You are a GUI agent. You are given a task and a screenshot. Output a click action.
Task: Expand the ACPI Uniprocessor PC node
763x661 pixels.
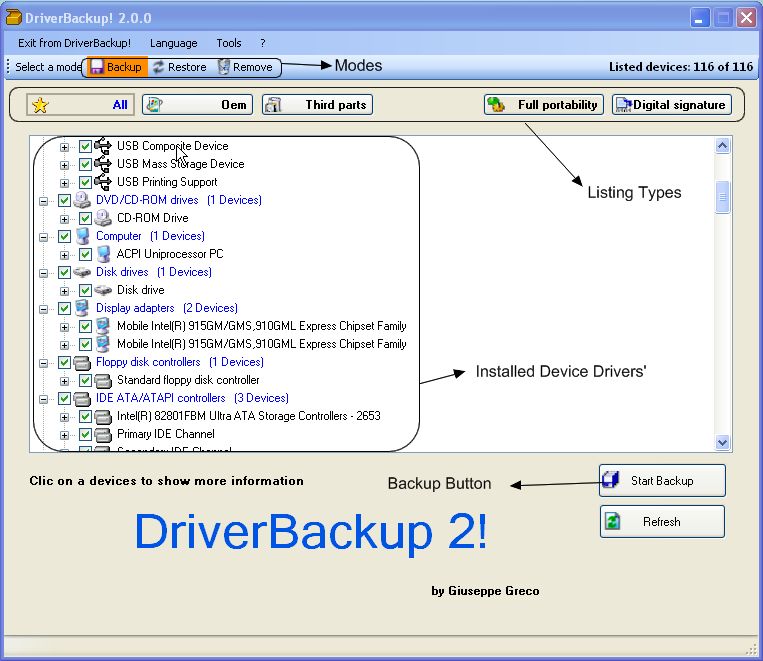pos(64,255)
